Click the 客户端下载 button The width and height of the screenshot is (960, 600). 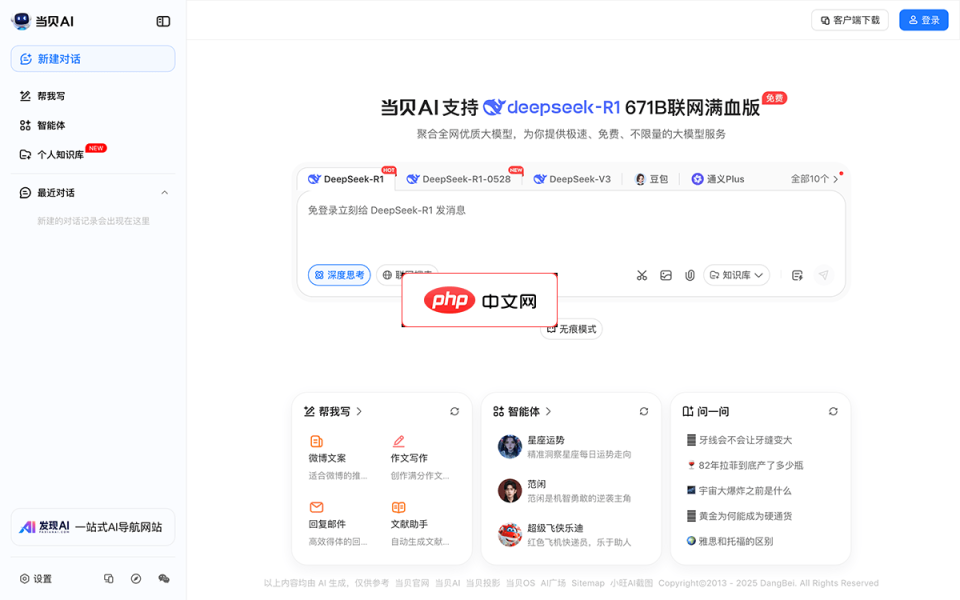(x=850, y=20)
